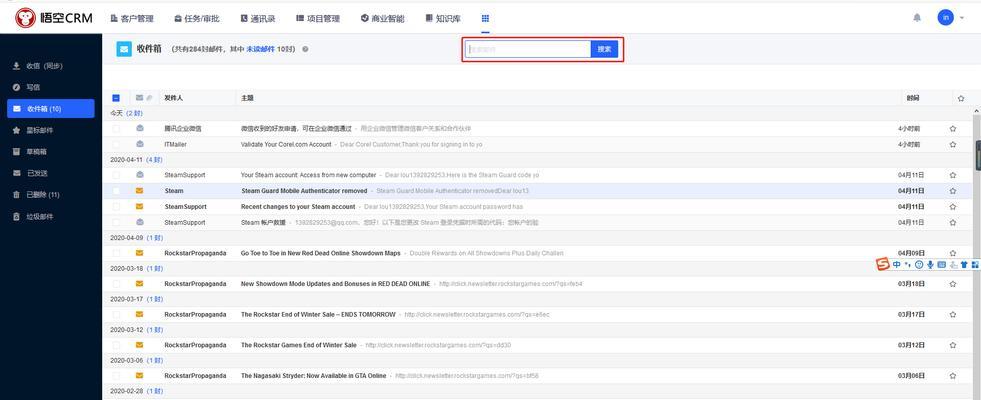Star the 腾讯企业微信 email
This screenshot has height=400, width=981.
953,128
